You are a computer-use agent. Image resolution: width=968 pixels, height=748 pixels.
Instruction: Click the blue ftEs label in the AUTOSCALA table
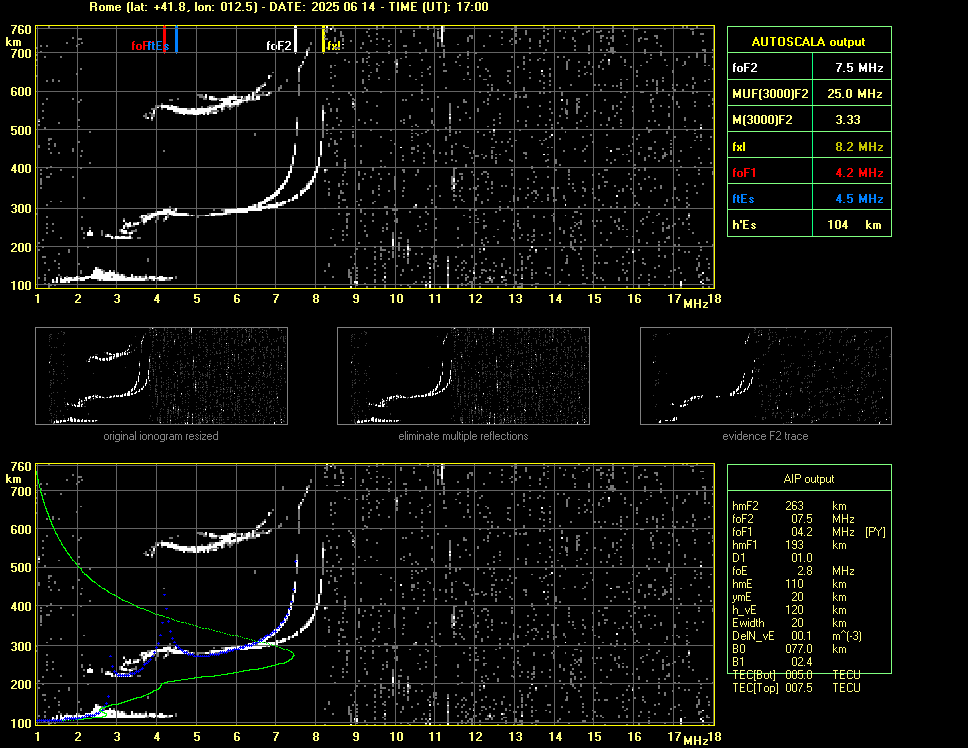tap(743, 199)
